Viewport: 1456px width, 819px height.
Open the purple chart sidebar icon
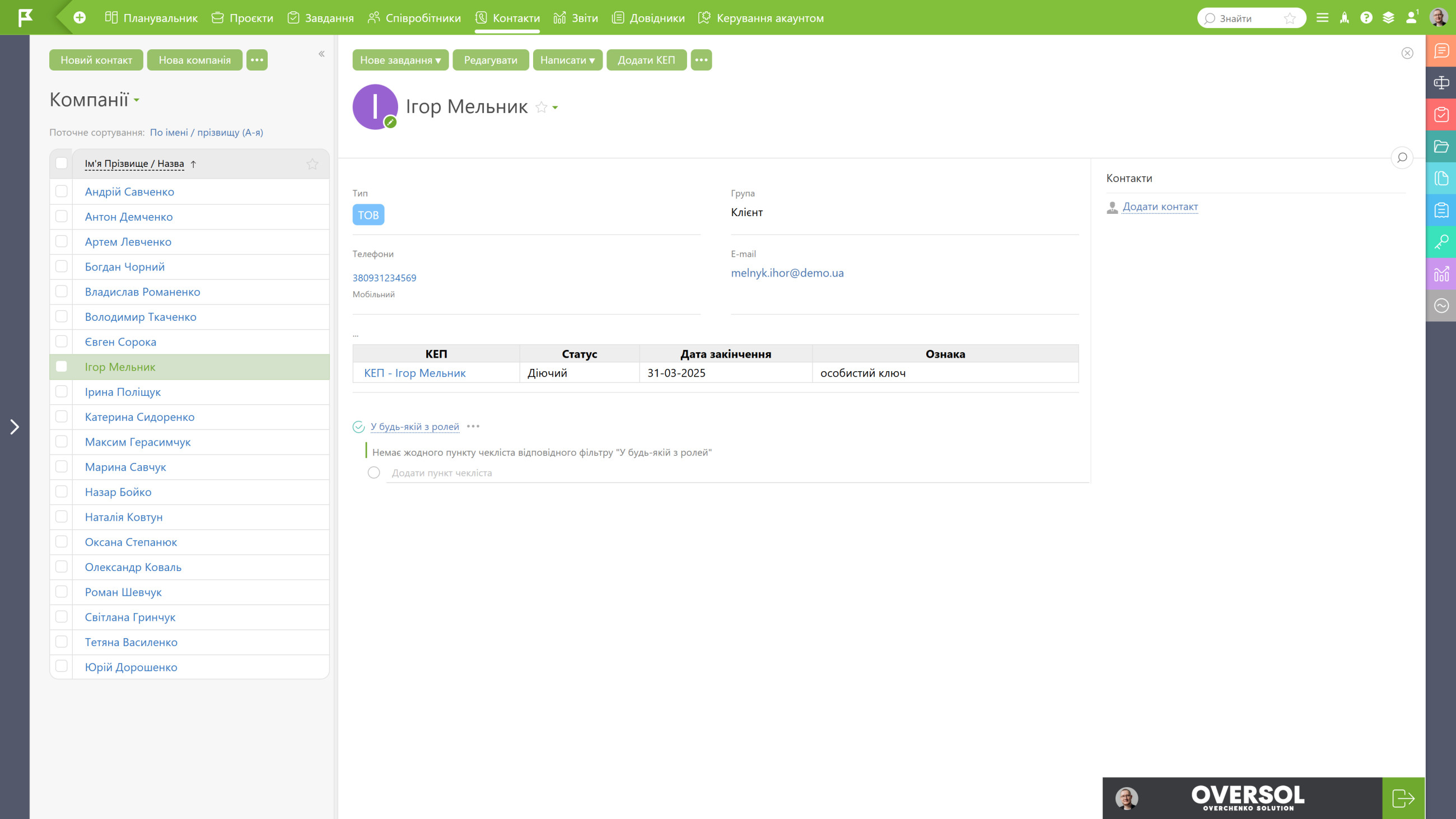click(1441, 274)
